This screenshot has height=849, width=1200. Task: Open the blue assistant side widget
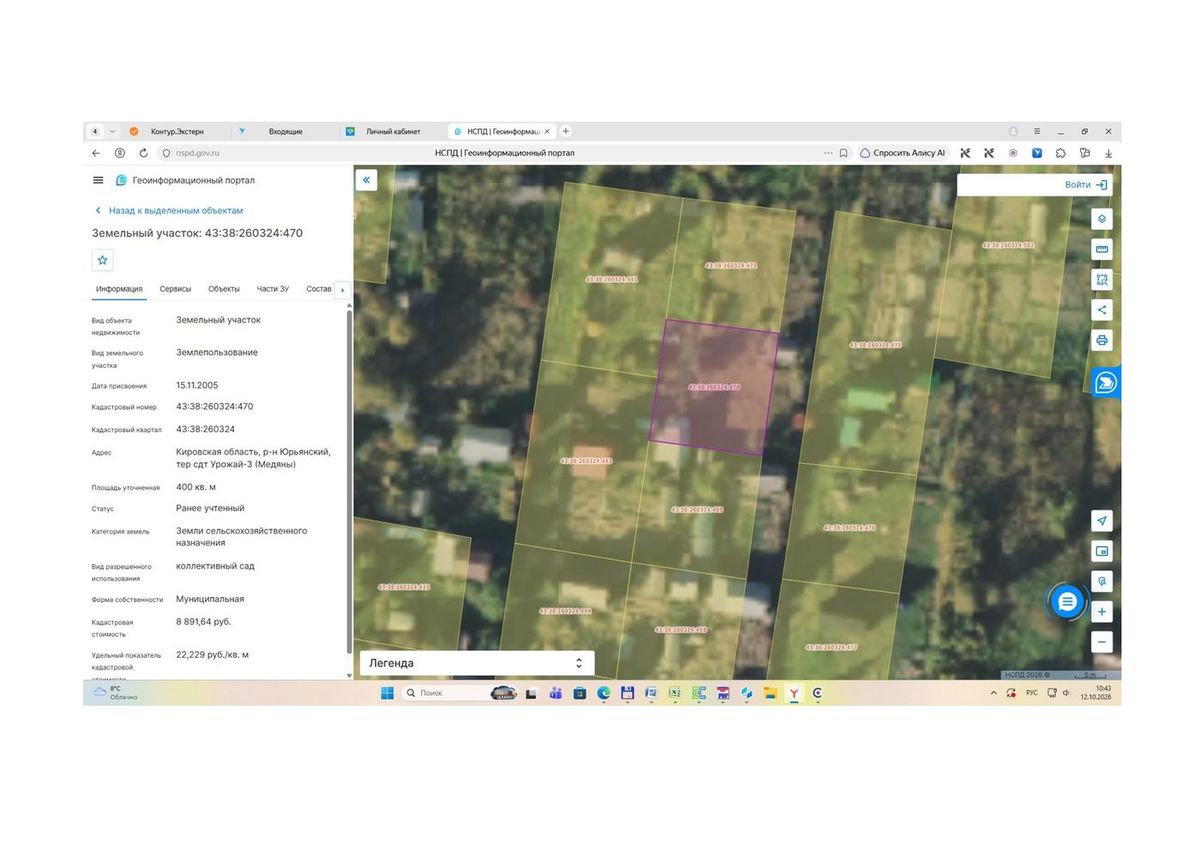point(1106,382)
